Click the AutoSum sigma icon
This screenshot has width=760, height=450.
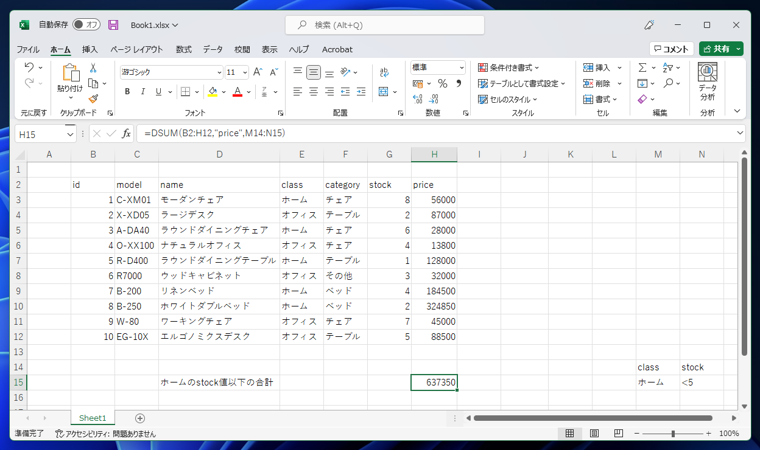[642, 67]
